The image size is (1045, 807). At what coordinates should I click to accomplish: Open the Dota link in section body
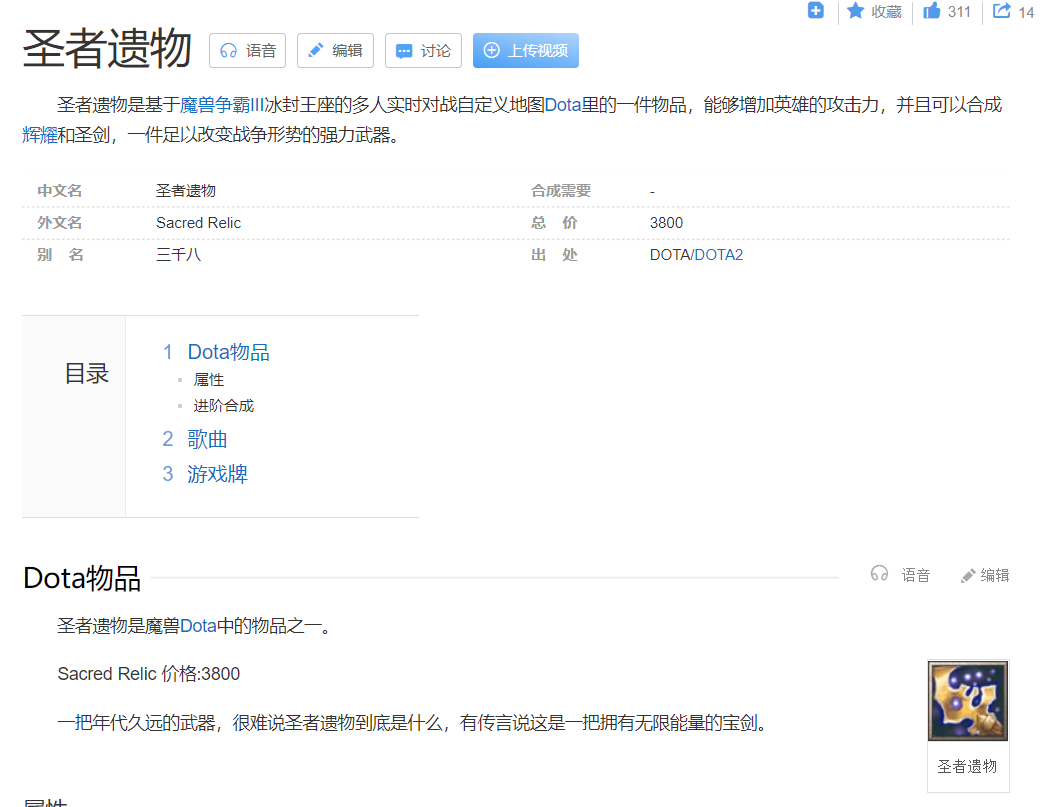[x=198, y=626]
